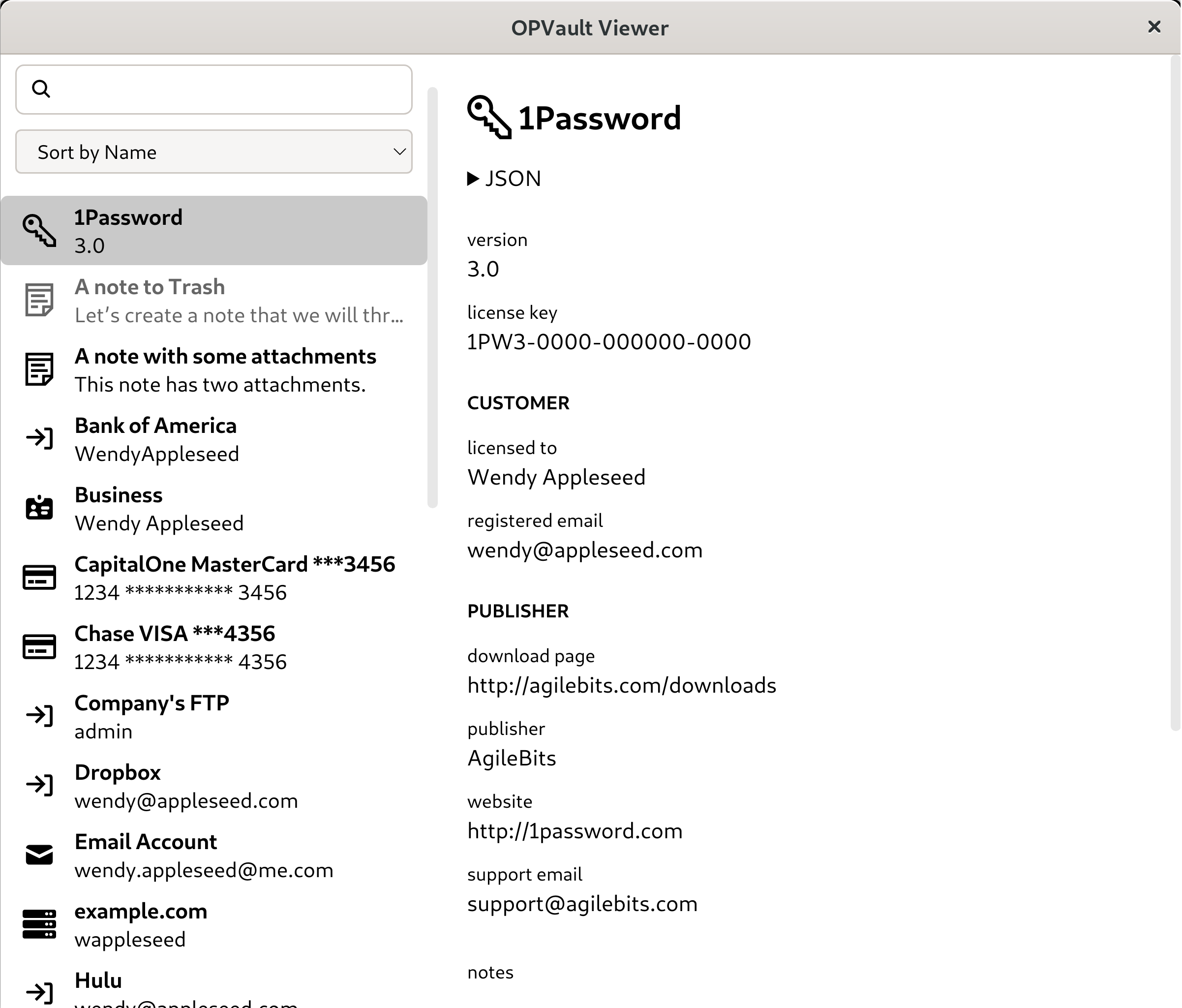The image size is (1182, 1008).
Task: Click the notes label at bottom
Action: tap(490, 973)
